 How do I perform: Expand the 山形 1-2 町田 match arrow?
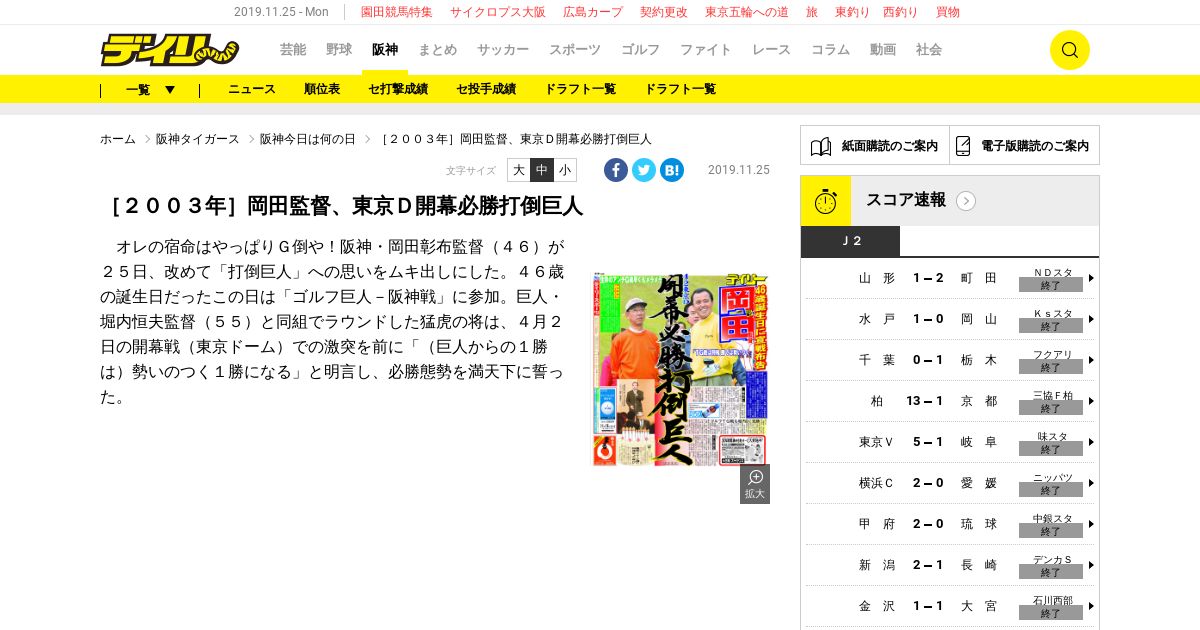click(1091, 278)
